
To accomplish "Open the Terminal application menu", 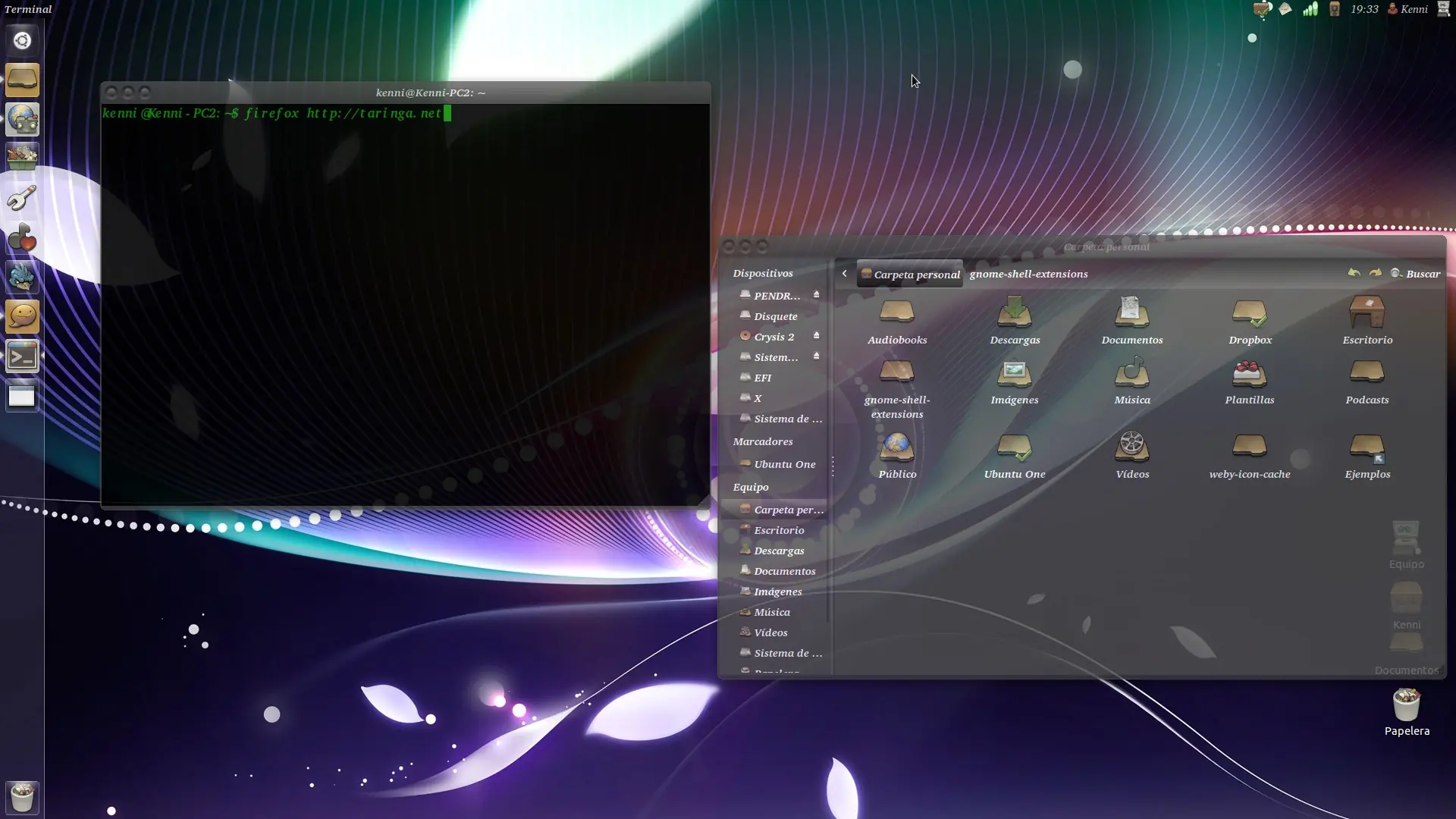I will click(x=28, y=8).
